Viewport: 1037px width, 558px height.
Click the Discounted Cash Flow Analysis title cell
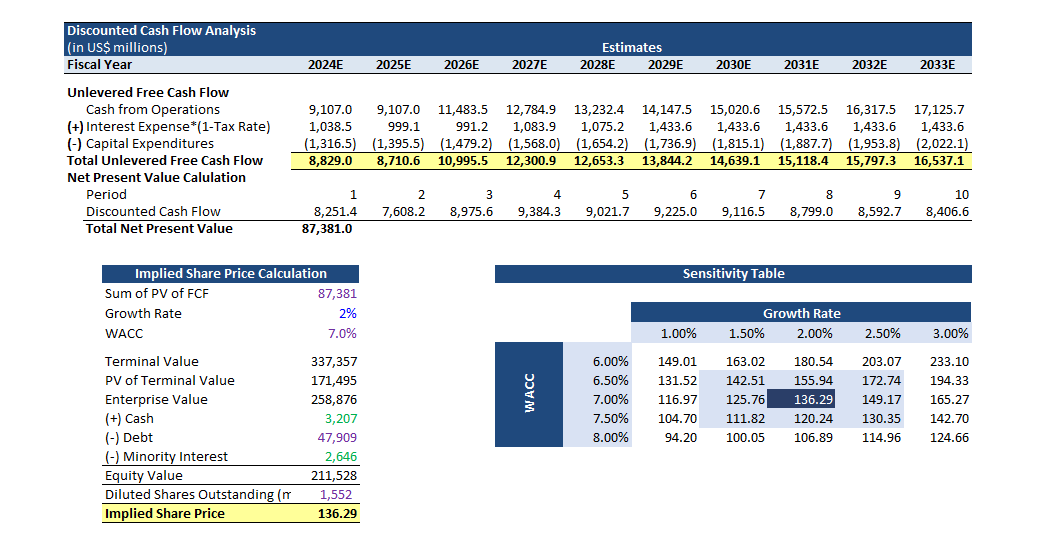[161, 30]
